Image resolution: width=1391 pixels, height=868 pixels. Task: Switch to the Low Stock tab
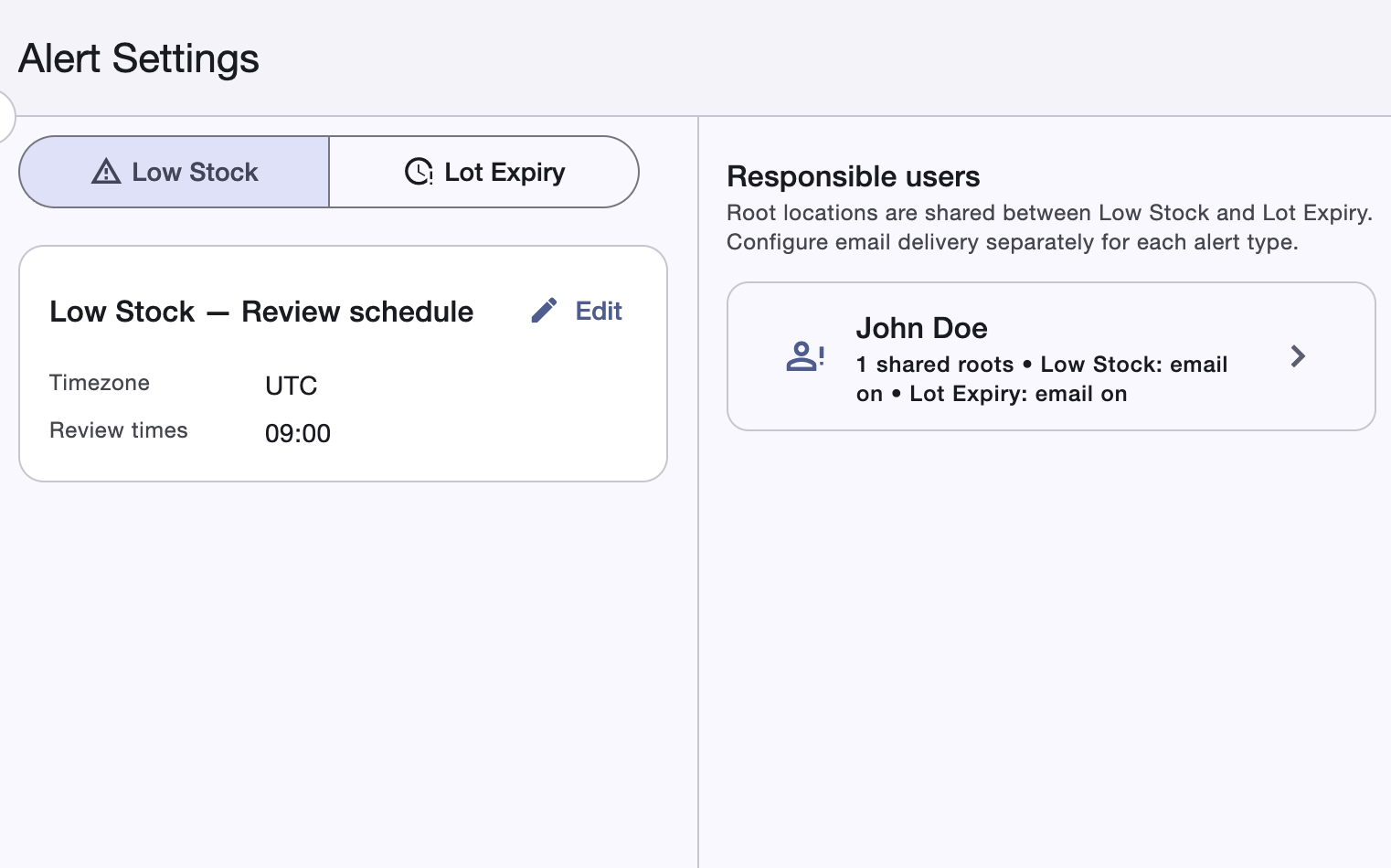pyautogui.click(x=174, y=172)
